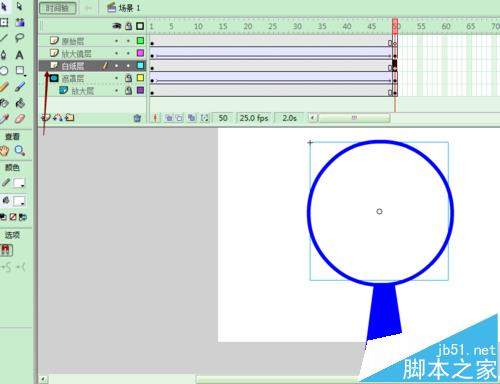
Task: Toggle visibility of all layers via eye header
Action: [x=117, y=26]
